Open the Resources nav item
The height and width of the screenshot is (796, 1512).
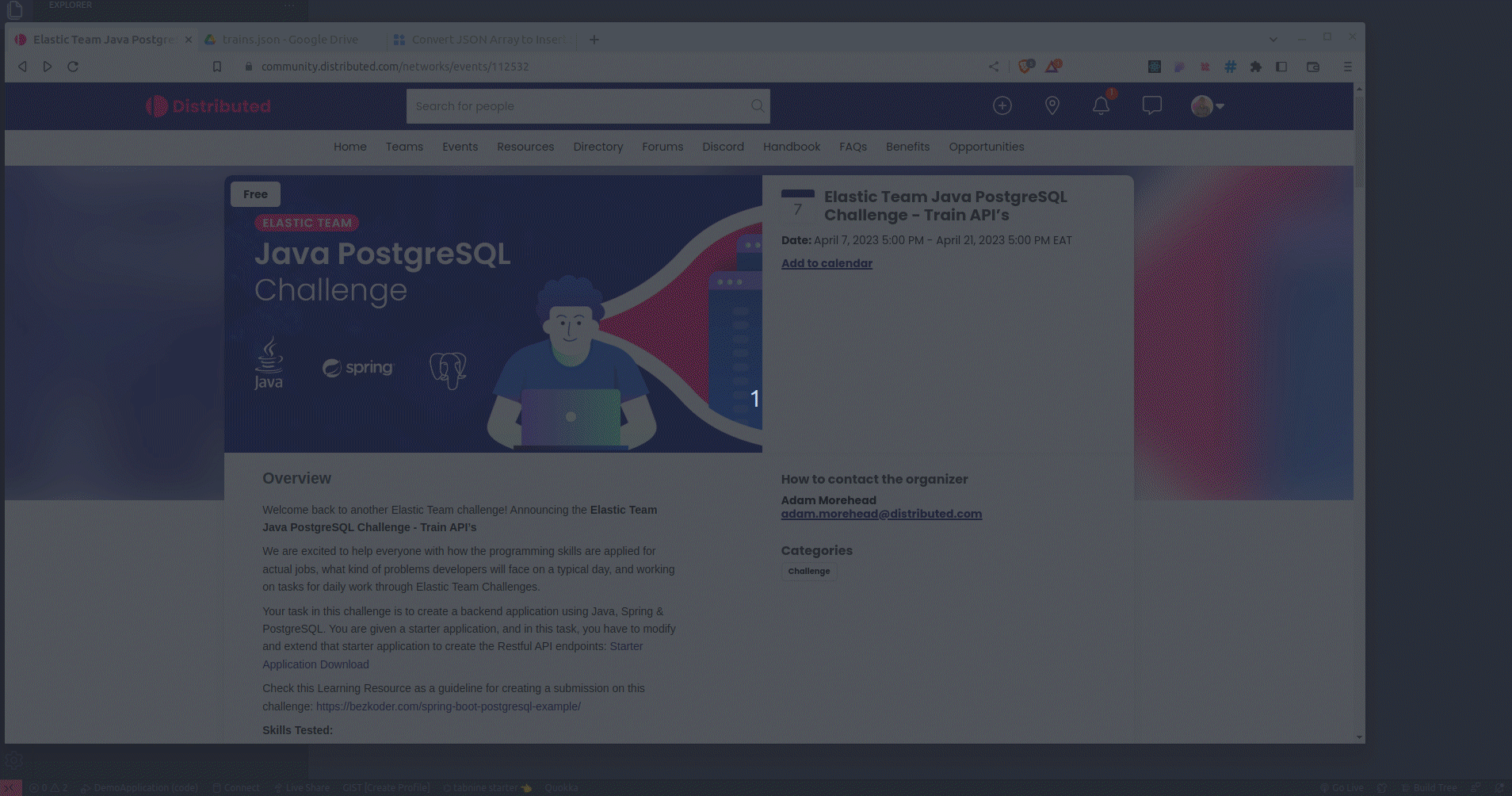pyautogui.click(x=525, y=147)
